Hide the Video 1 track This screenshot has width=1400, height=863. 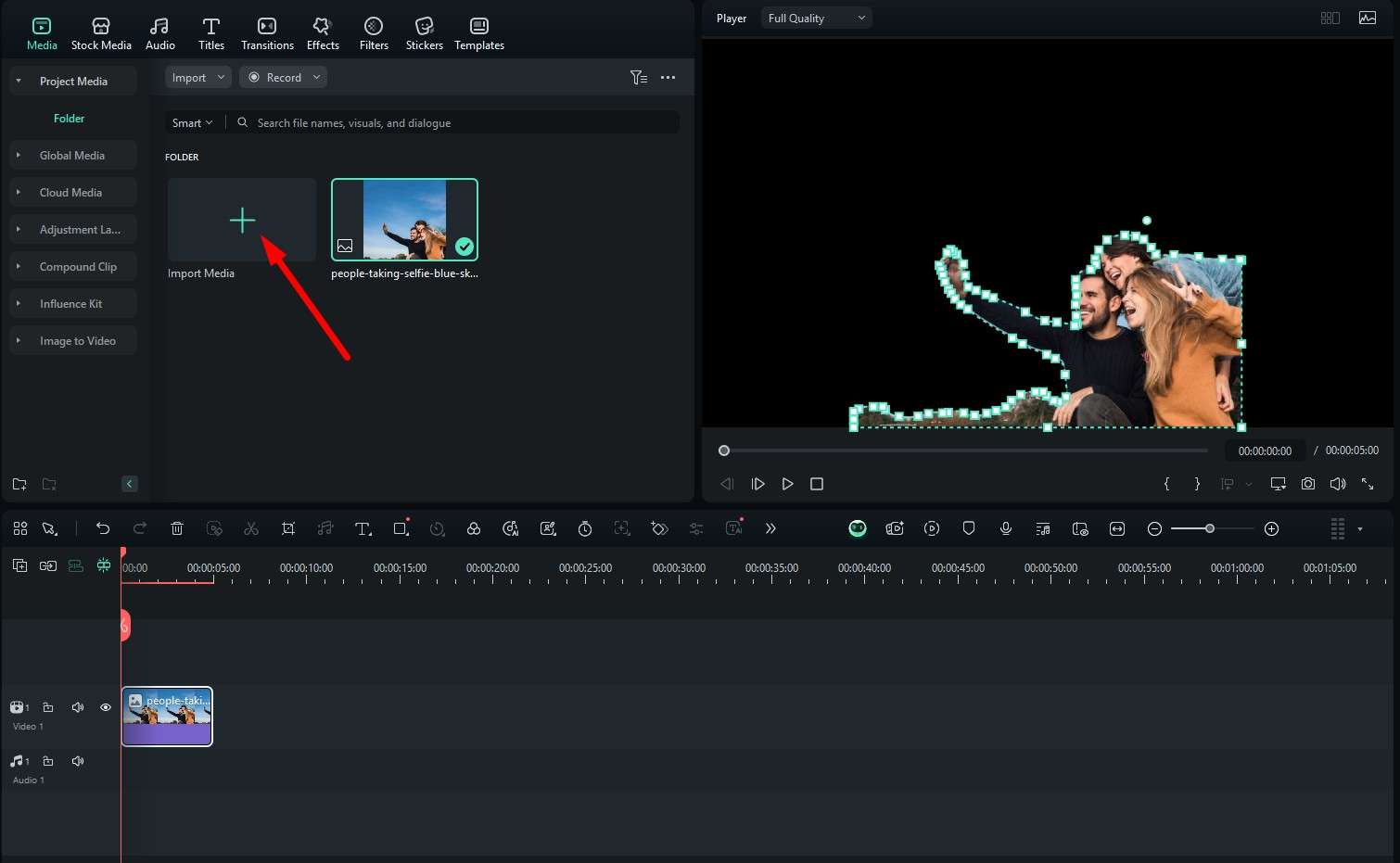(x=106, y=707)
